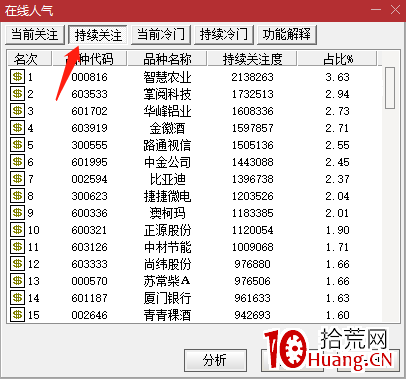Select stock code 002594
The height and width of the screenshot is (379, 406).
[x=89, y=179]
